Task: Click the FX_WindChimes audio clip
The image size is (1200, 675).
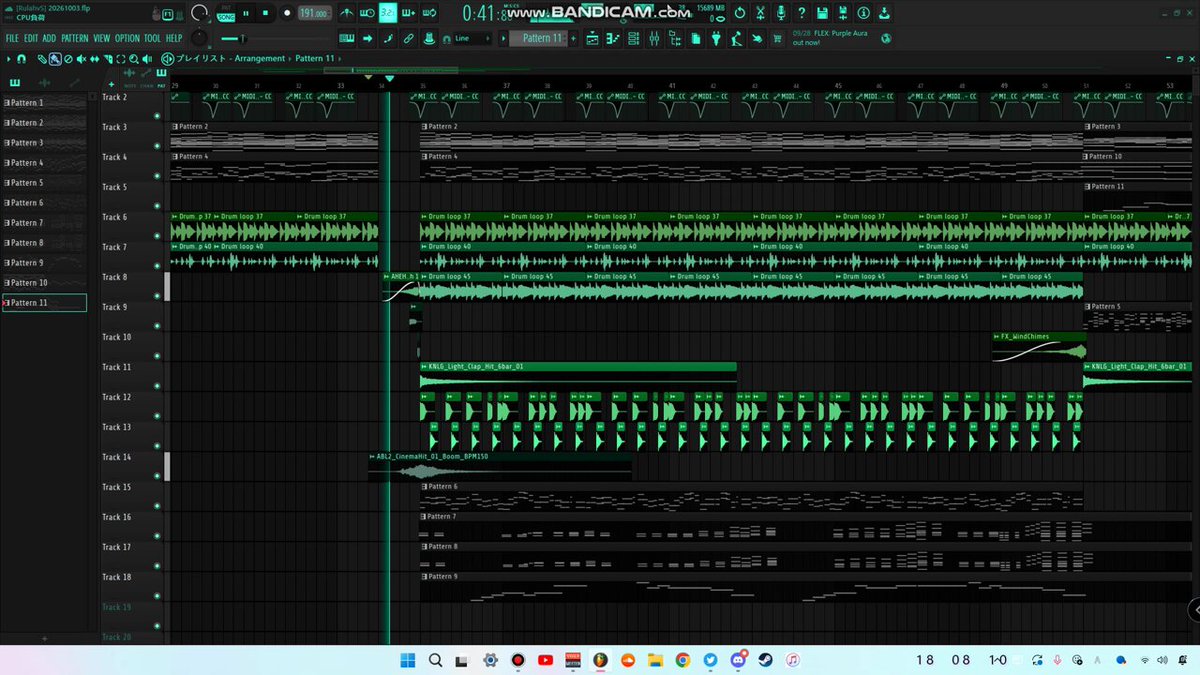Action: [x=1038, y=347]
